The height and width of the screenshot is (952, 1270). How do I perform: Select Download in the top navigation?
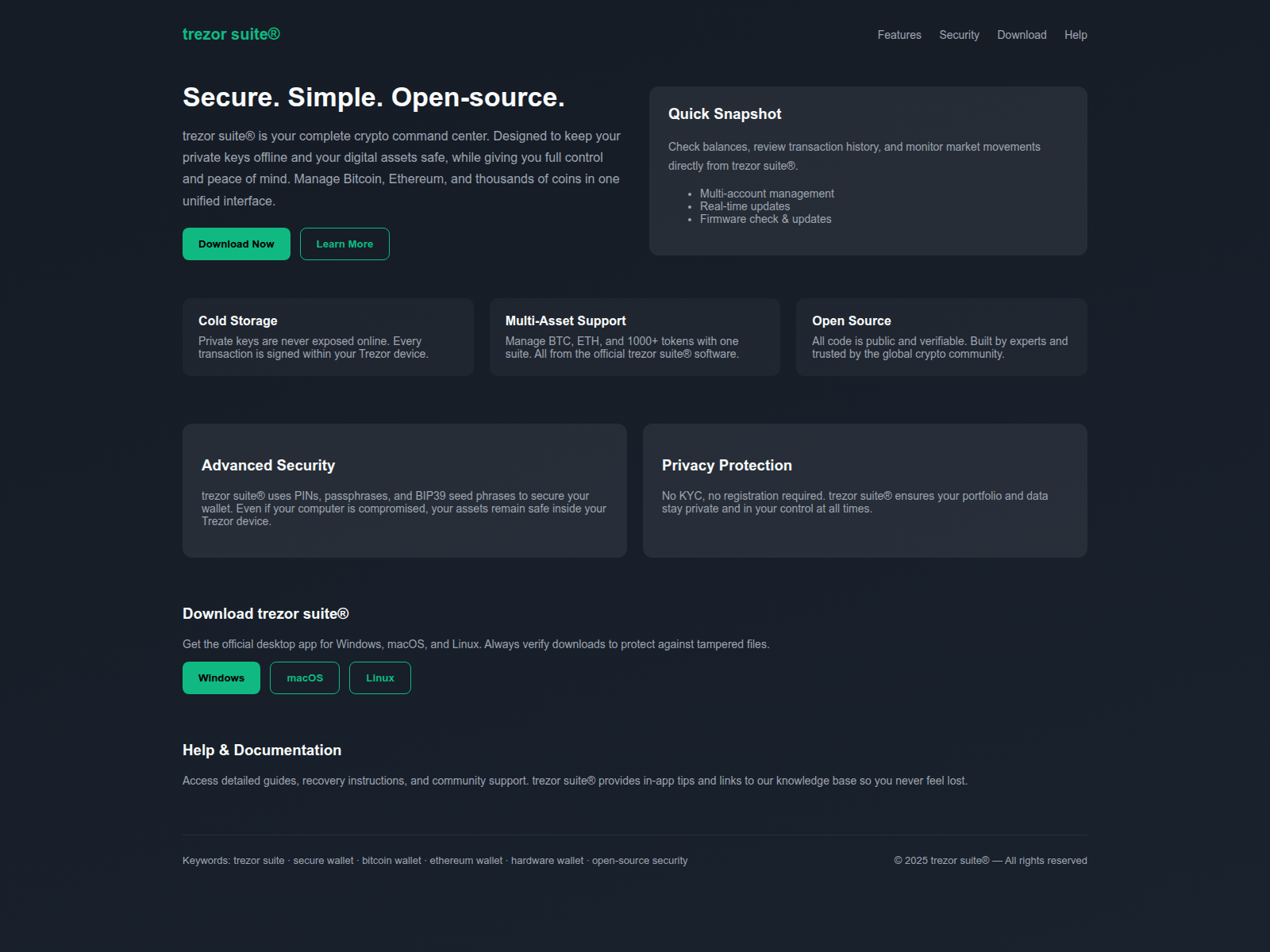click(1022, 35)
